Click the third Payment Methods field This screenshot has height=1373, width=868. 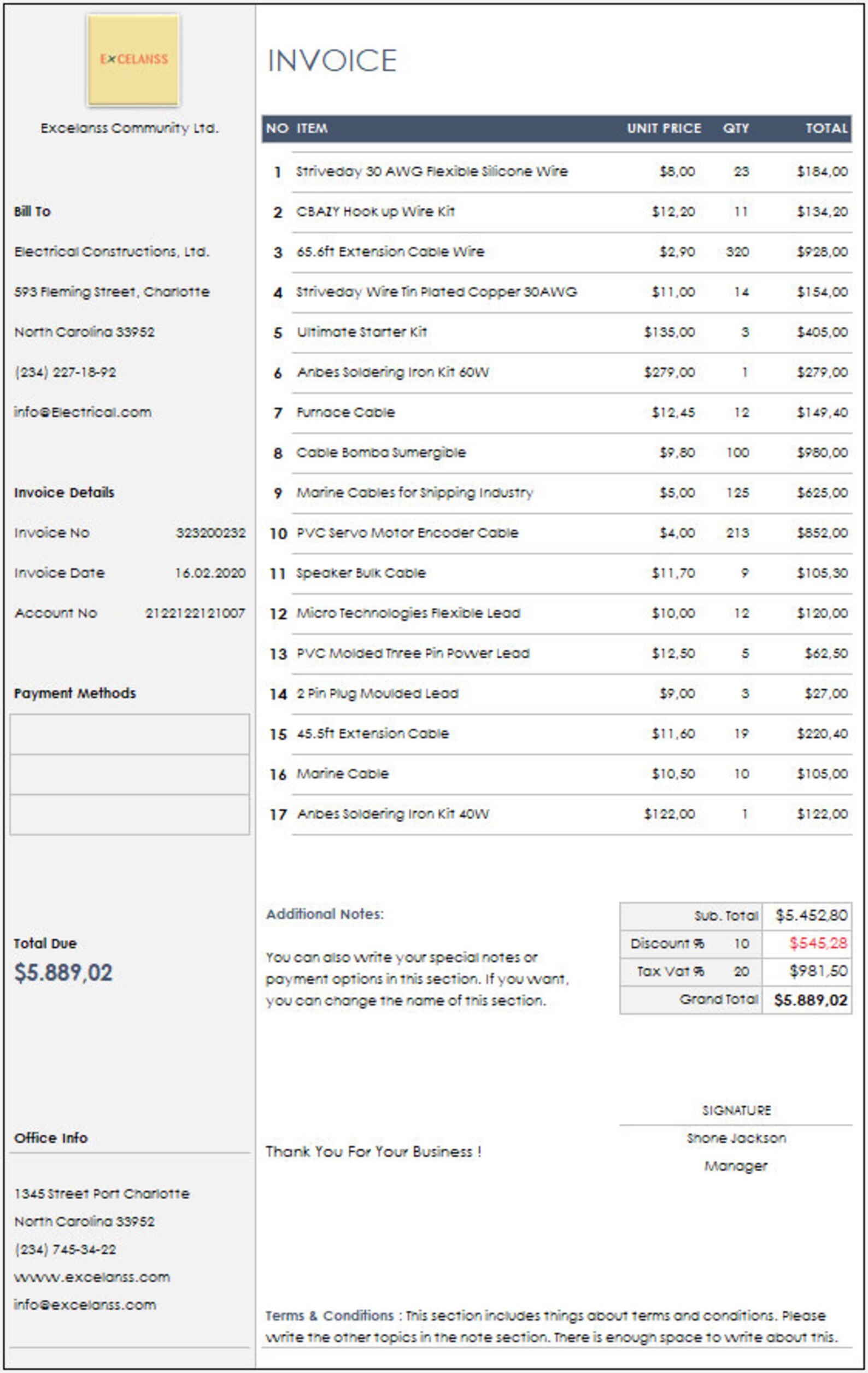click(130, 815)
